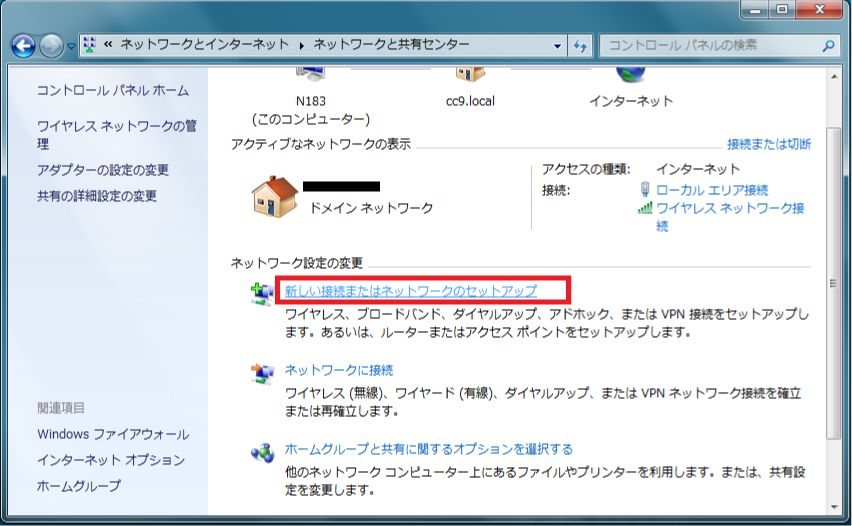Screen dimensions: 852x526
Task: Click the vertical scrollbar thumb
Action: 834,283
